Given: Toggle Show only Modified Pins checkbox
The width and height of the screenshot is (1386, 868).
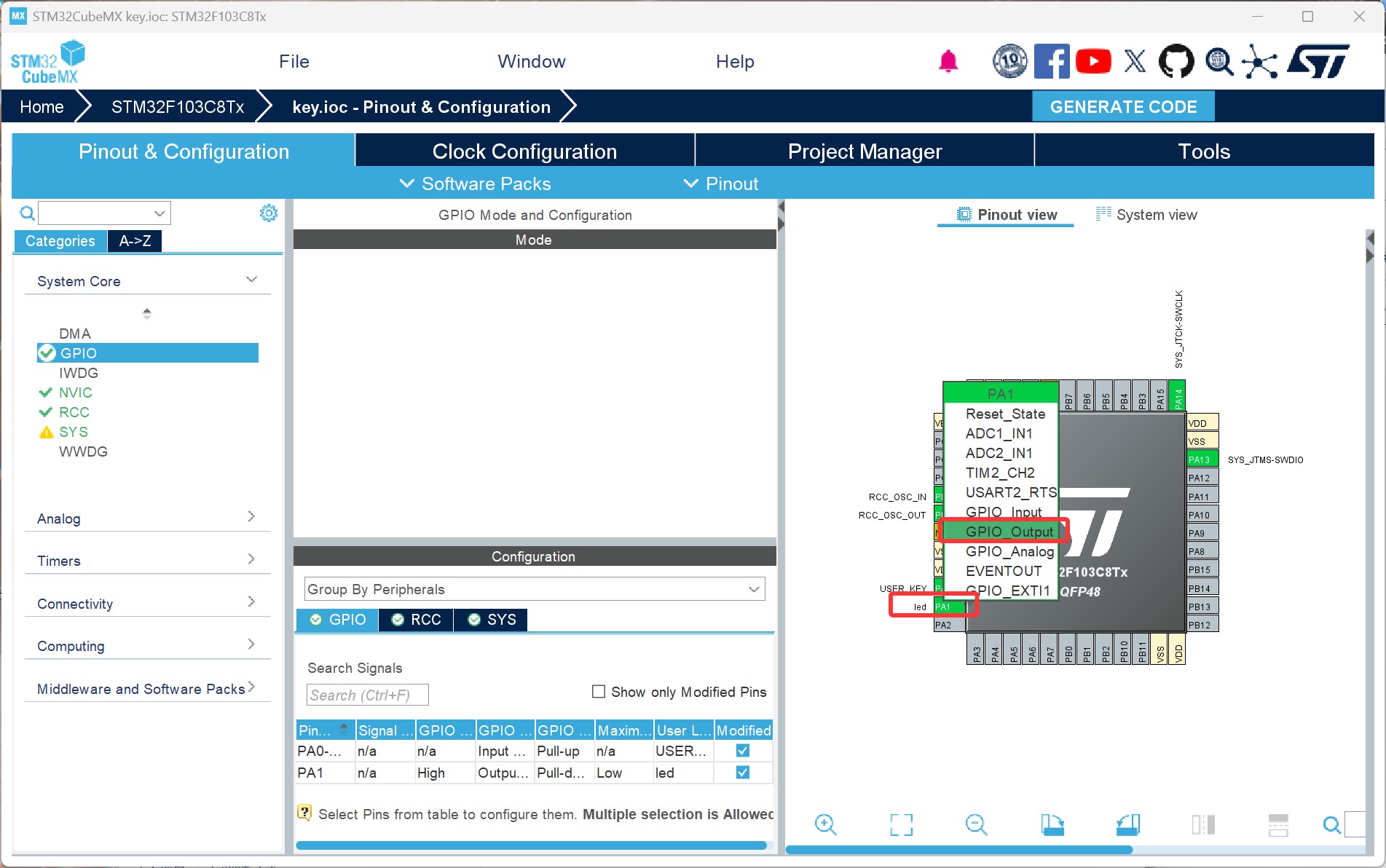Looking at the screenshot, I should click(599, 692).
